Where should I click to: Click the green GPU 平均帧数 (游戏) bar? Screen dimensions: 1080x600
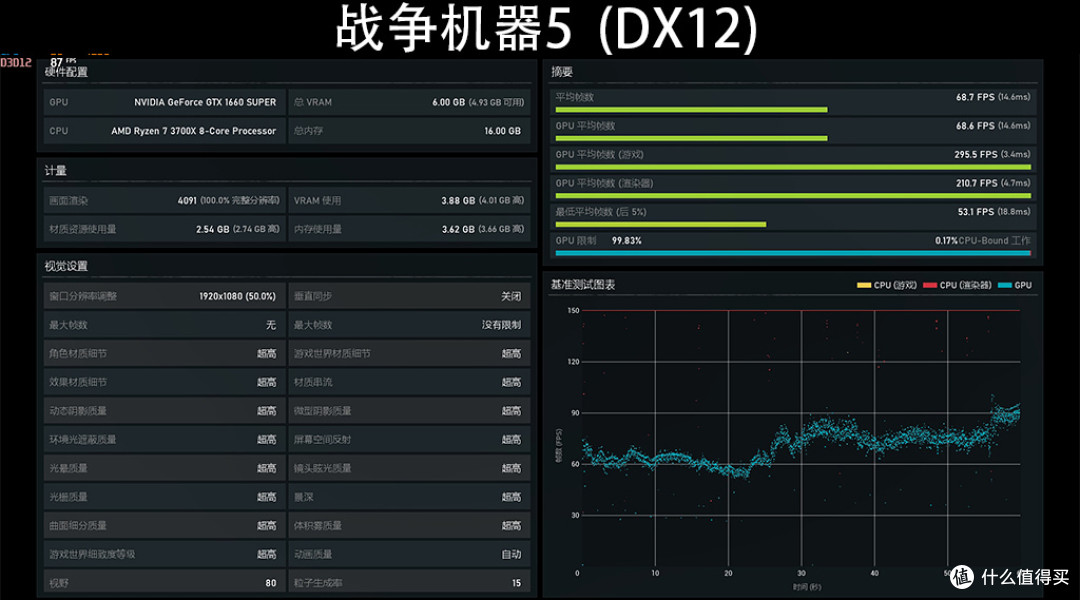[793, 167]
